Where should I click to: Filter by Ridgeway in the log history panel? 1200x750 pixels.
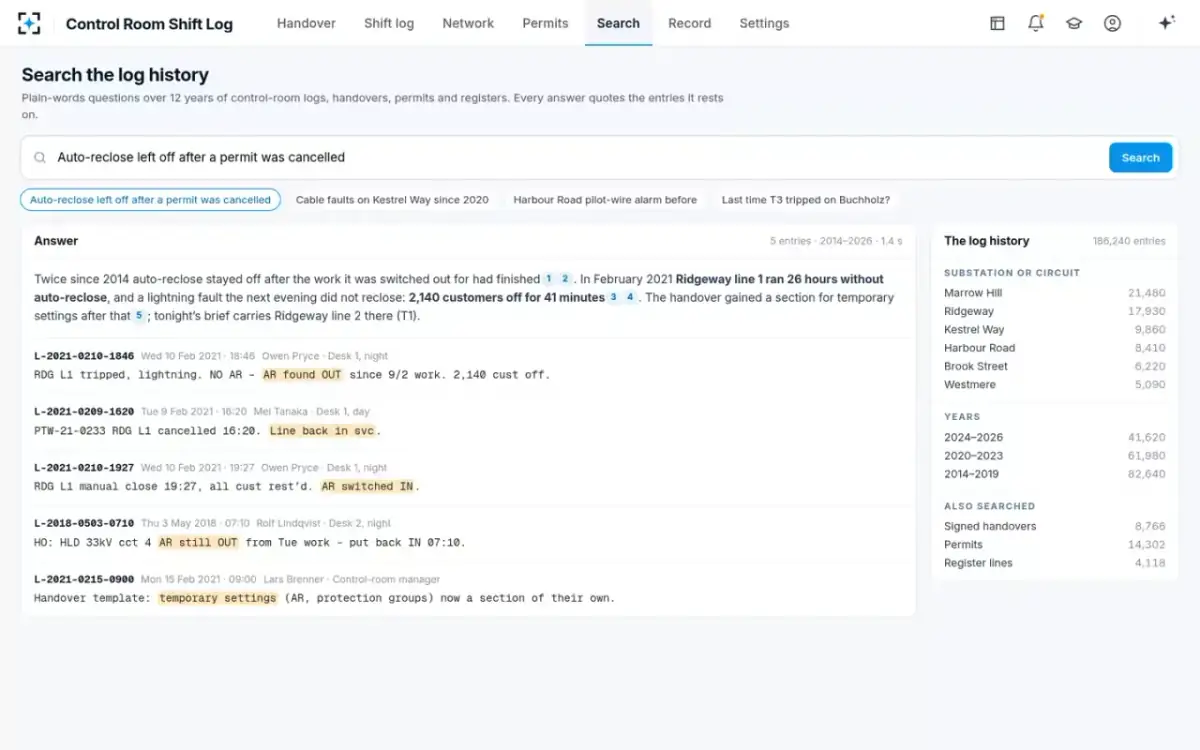[x=1054, y=311]
